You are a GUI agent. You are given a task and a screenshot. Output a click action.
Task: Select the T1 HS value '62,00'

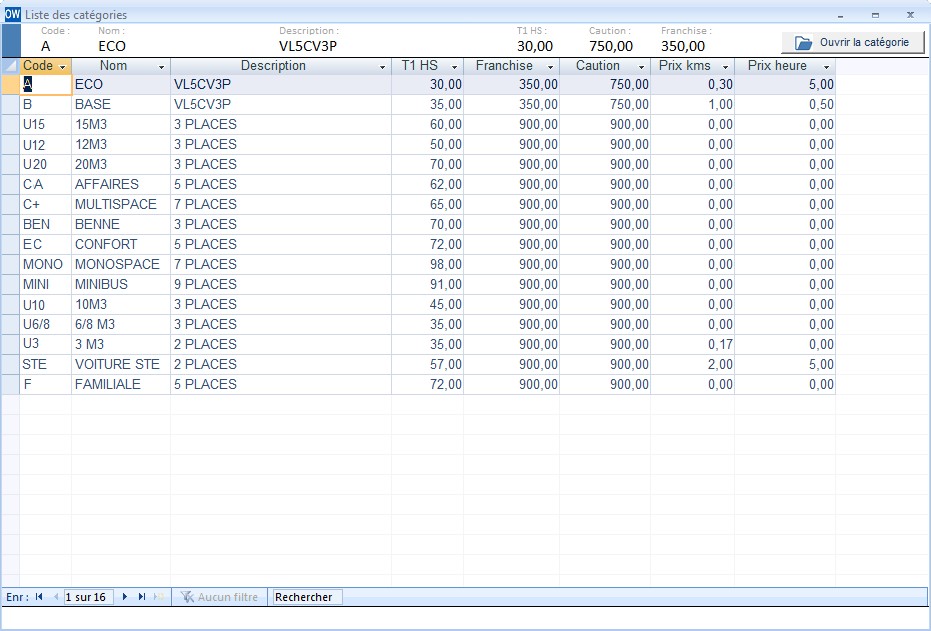(x=428, y=185)
